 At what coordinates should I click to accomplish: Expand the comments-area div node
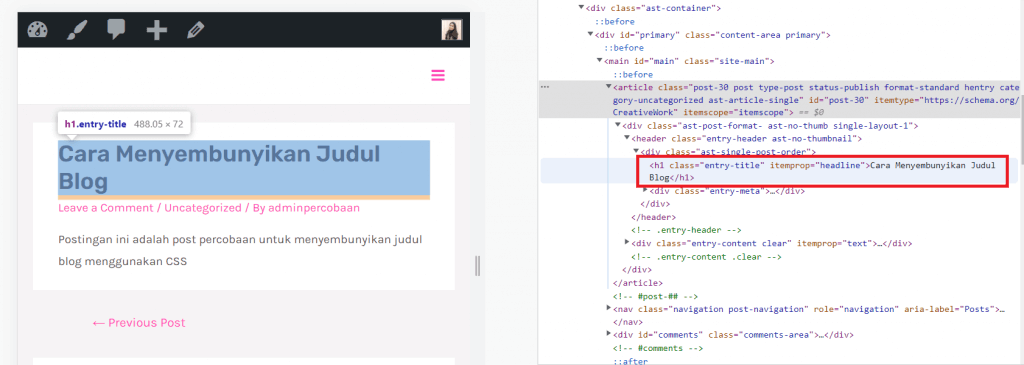pos(609,334)
